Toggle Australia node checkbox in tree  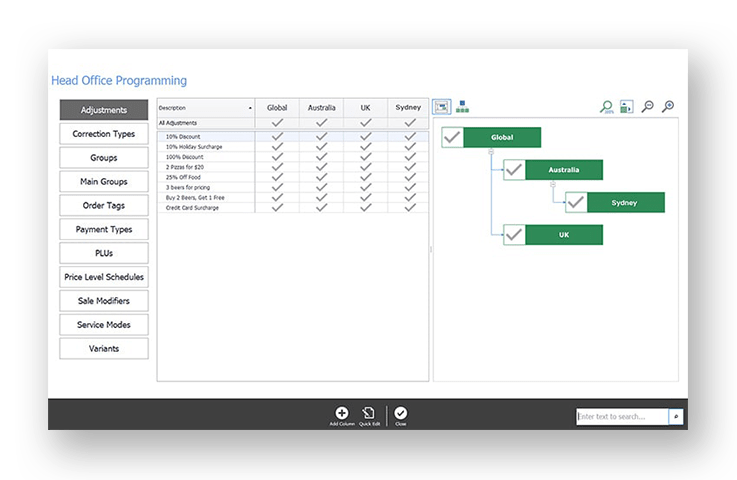point(514,170)
